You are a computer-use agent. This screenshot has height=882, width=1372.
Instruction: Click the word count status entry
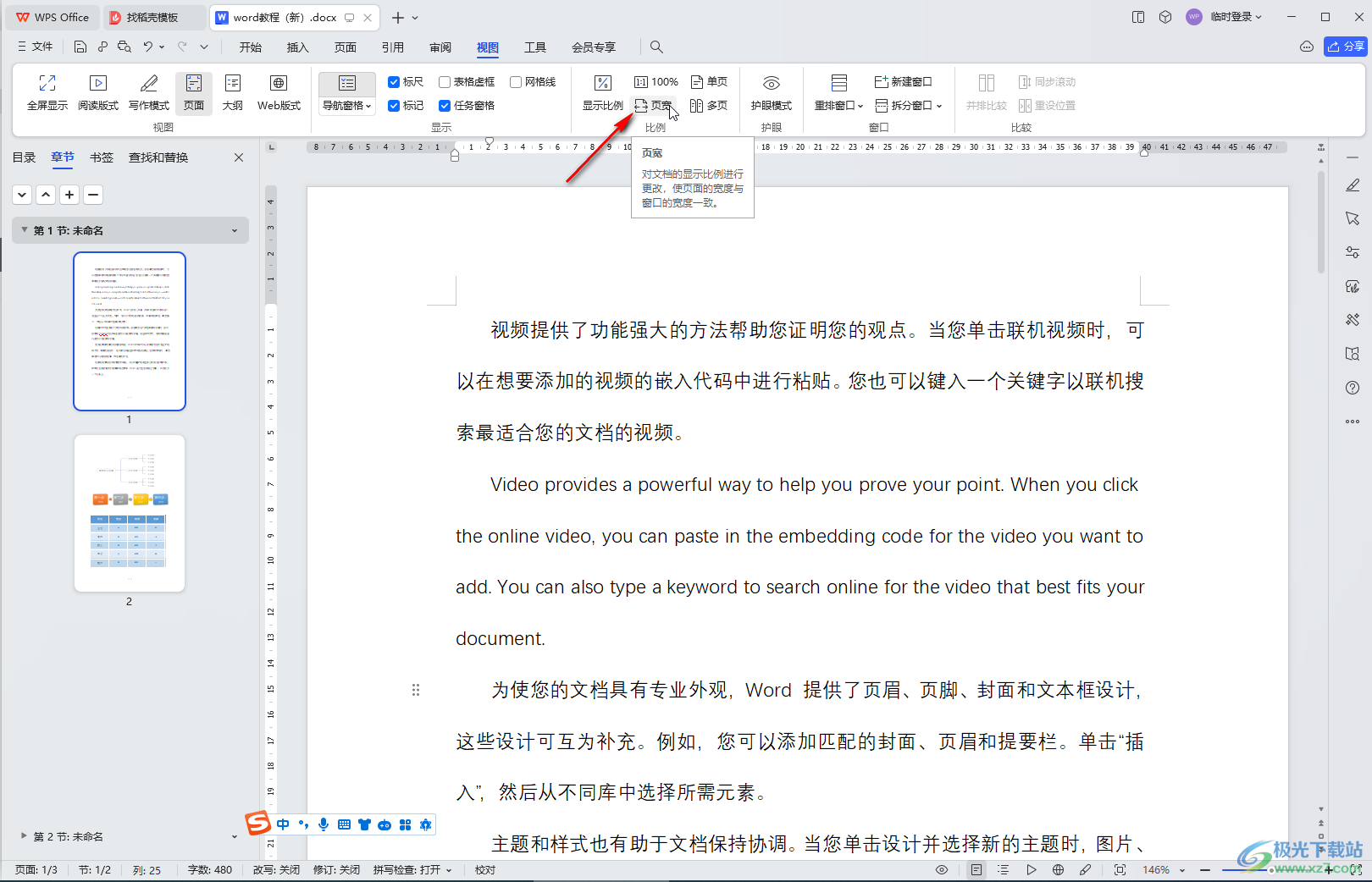coord(210,870)
